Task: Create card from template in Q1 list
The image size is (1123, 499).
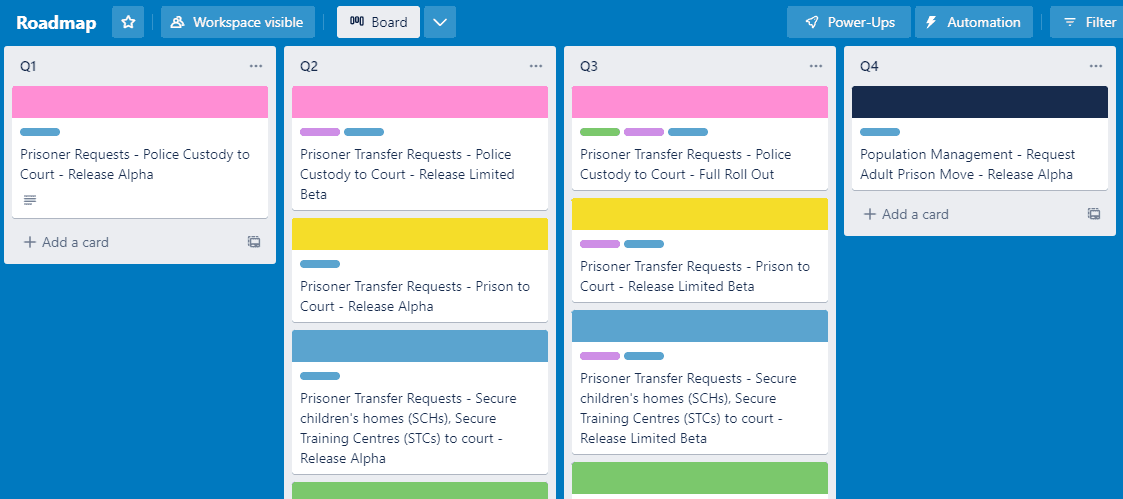Action: 254,242
